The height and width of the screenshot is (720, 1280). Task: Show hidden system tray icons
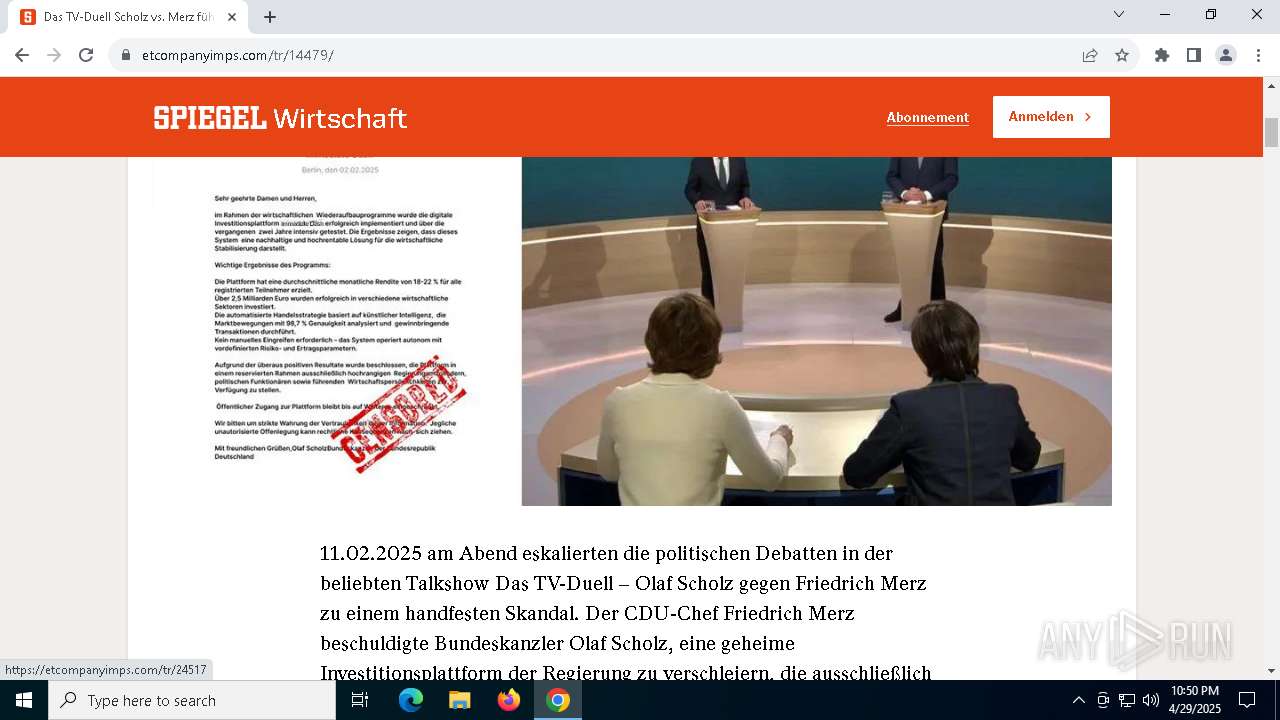click(x=1078, y=700)
